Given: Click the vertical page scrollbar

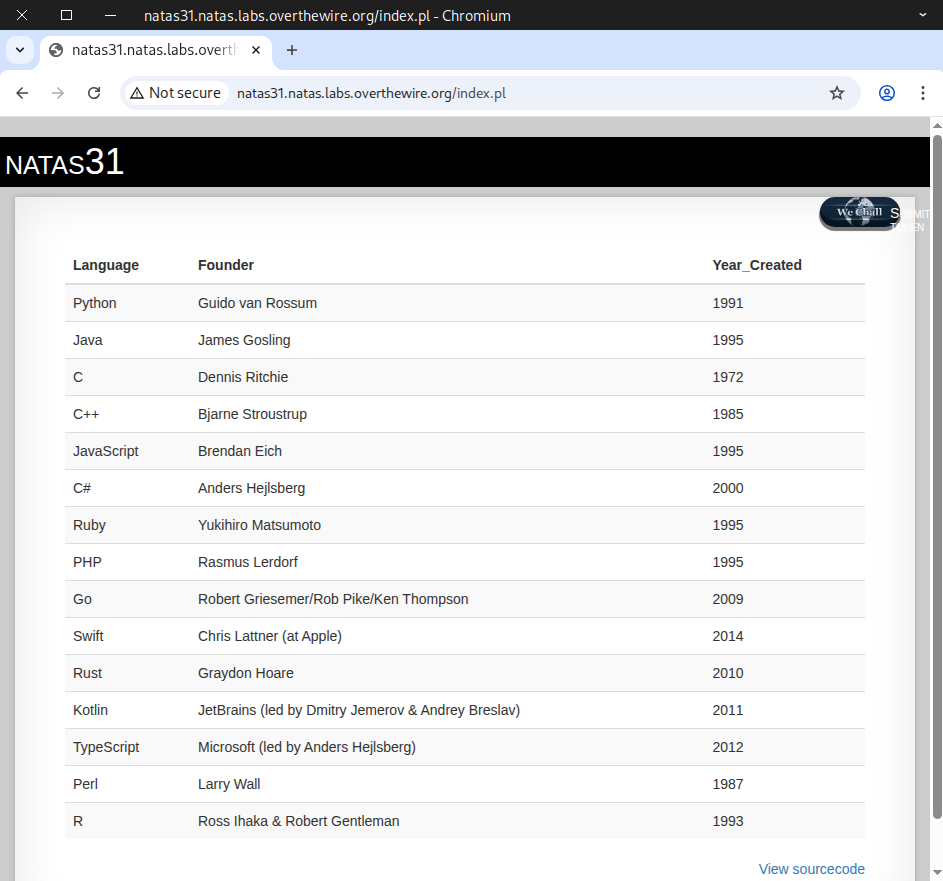Looking at the screenshot, I should pos(937,500).
